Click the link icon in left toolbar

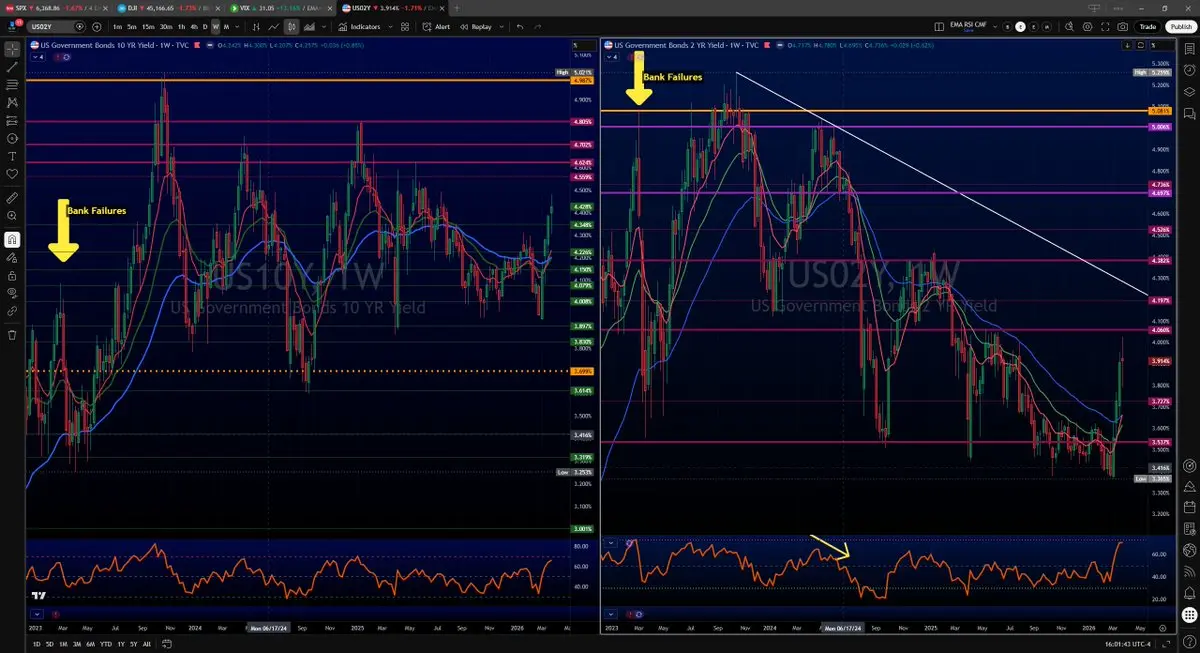[12, 311]
